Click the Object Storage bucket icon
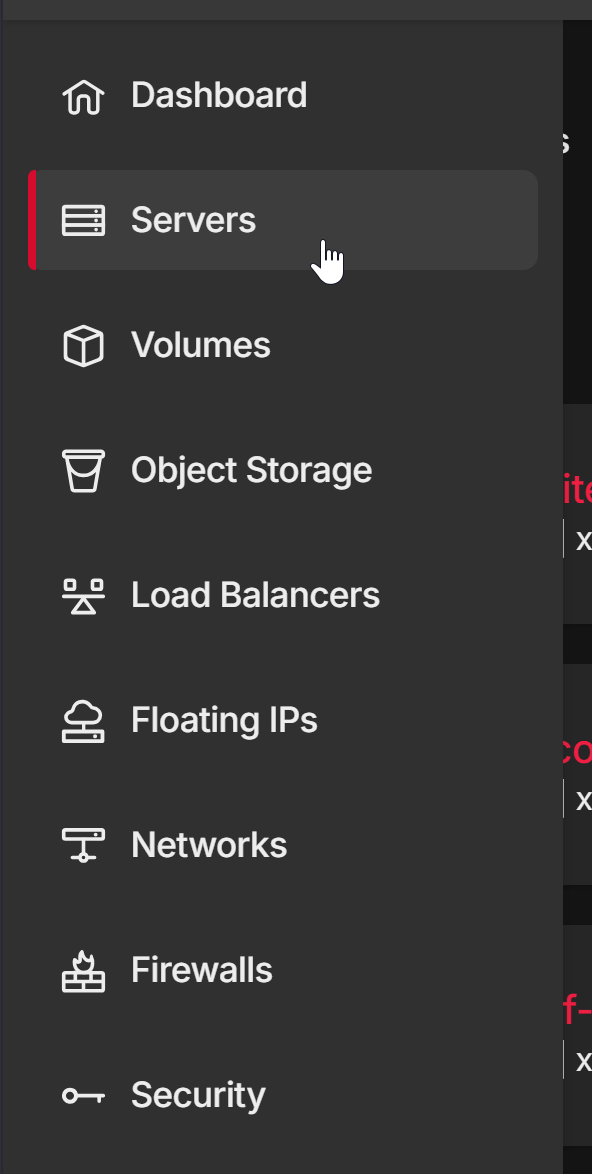Image resolution: width=592 pixels, height=1174 pixels. point(83,471)
